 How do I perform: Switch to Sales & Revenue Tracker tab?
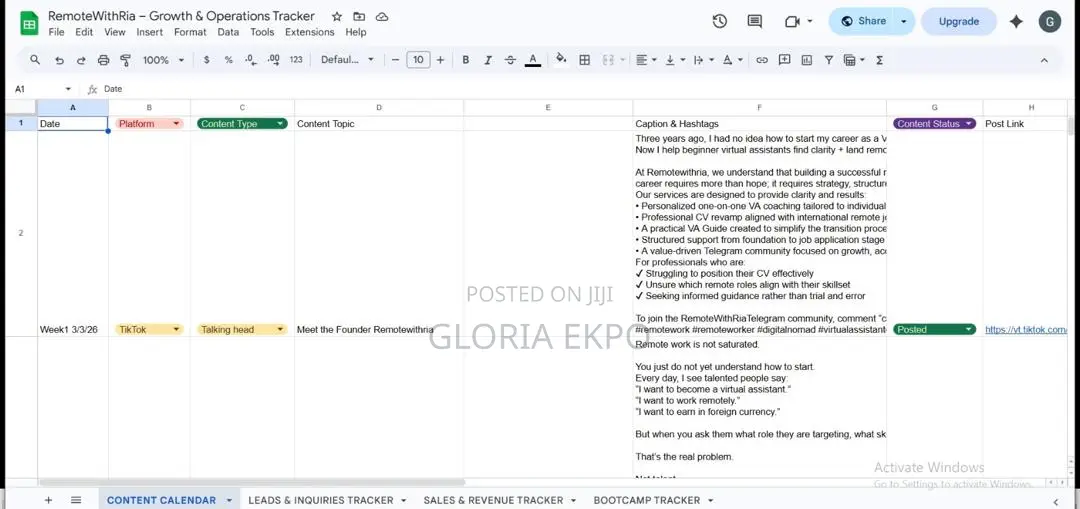(499, 500)
